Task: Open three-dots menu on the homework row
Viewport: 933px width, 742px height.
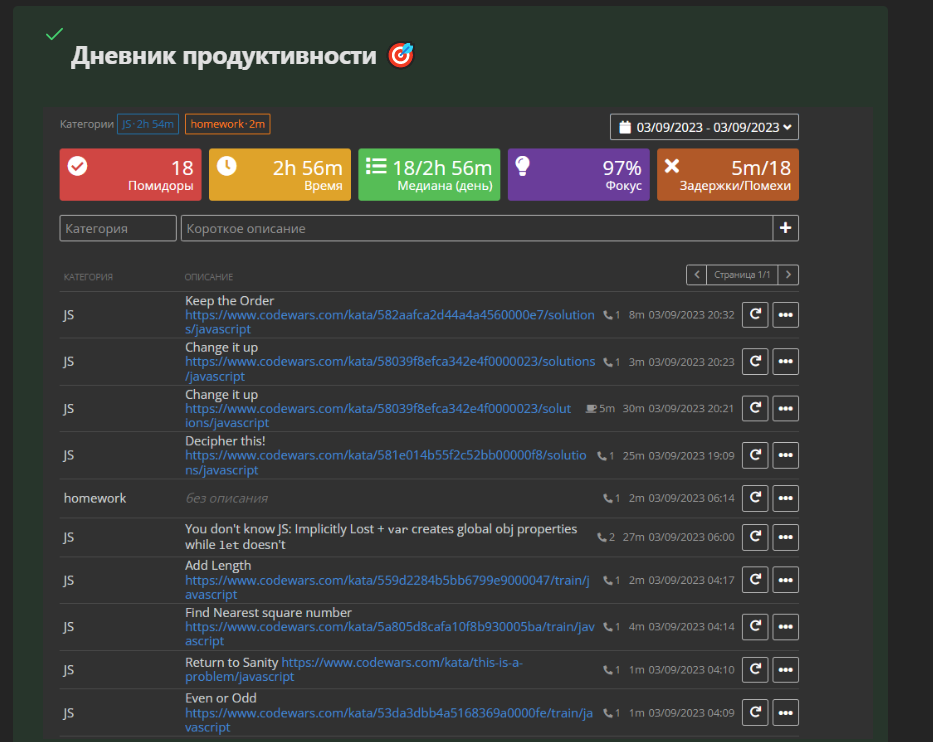Action: 786,498
